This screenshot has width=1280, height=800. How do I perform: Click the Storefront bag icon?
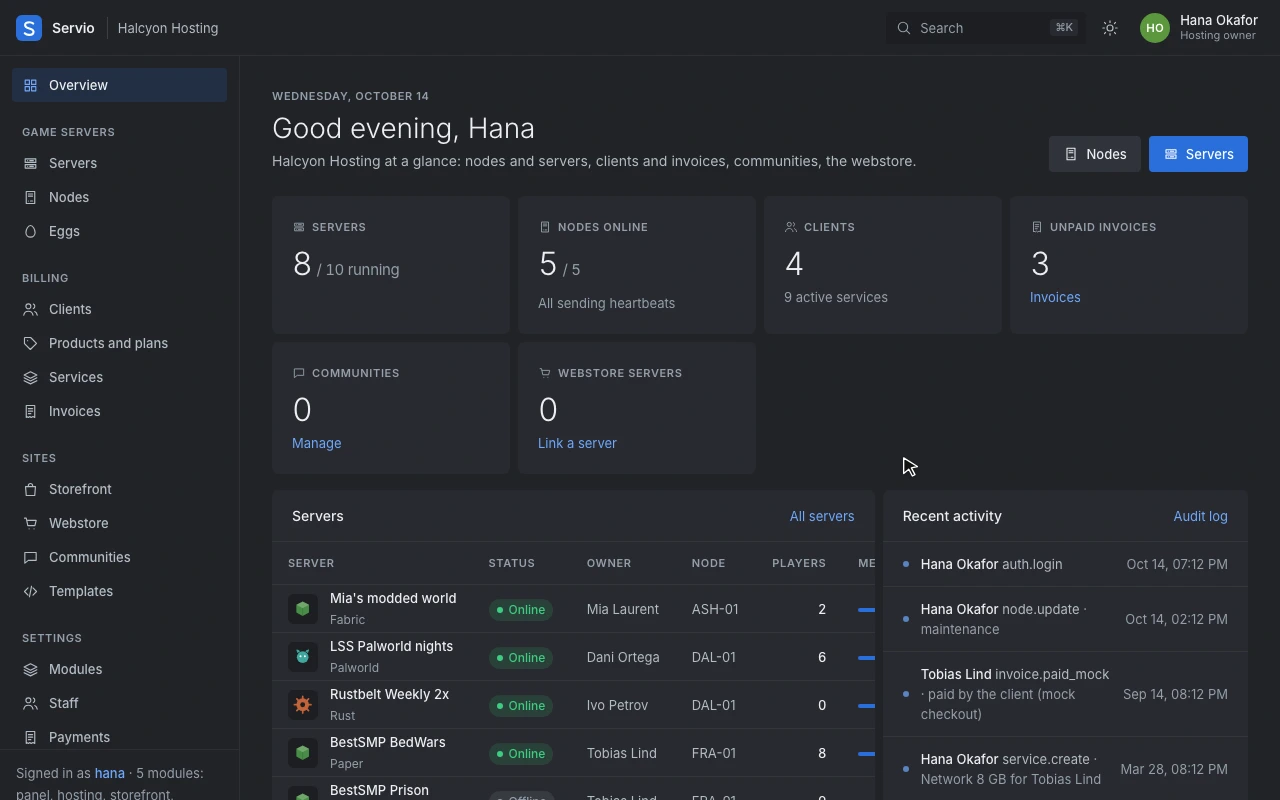tap(31, 489)
